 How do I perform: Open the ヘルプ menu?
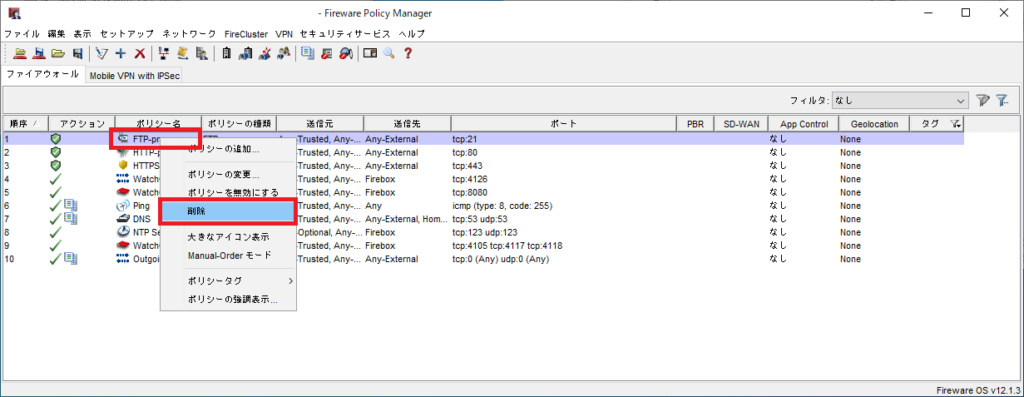coord(412,33)
